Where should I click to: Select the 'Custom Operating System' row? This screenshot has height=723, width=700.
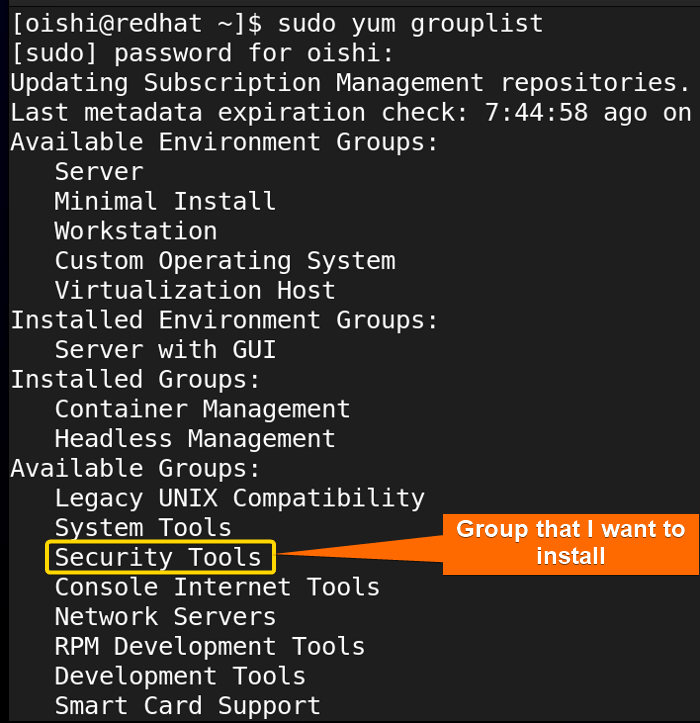[x=225, y=261]
